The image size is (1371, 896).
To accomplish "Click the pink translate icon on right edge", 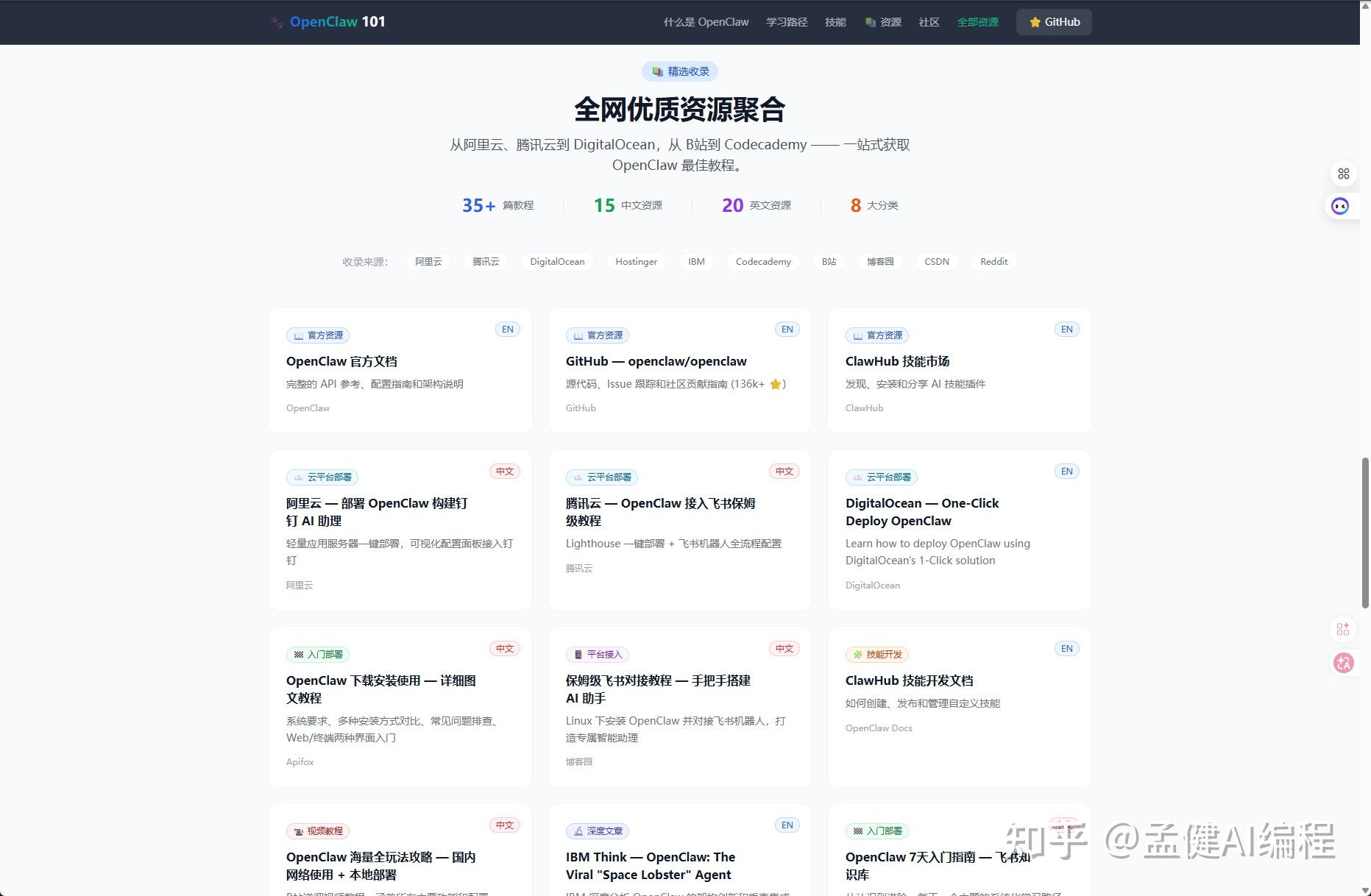I will click(x=1344, y=664).
